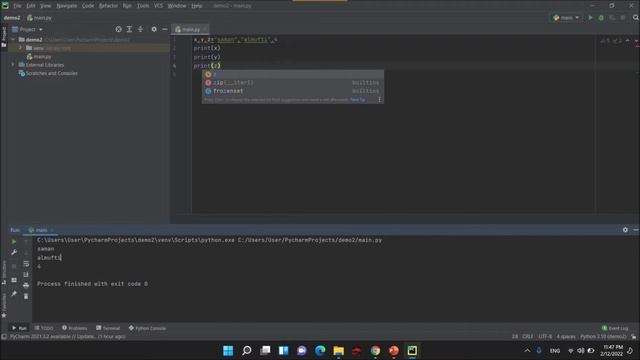Open the Run menu in the menu bar

tap(127, 6)
